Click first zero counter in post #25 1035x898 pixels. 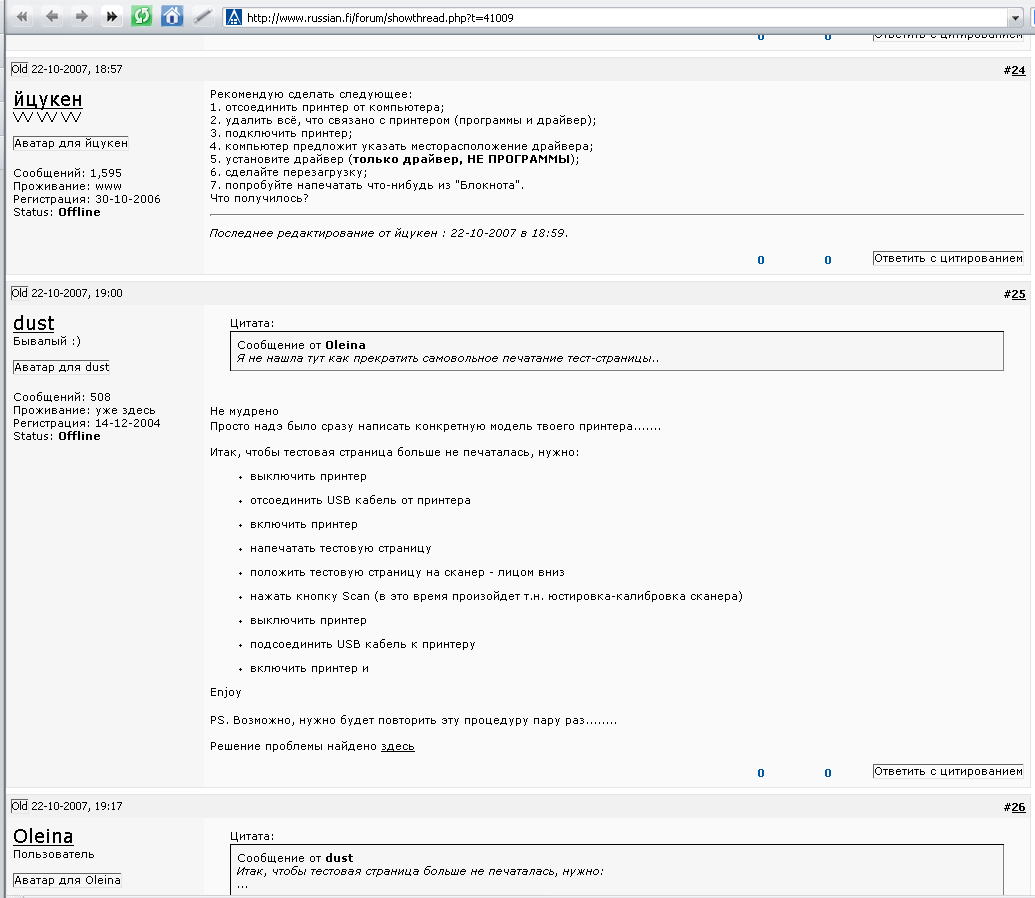pos(761,773)
